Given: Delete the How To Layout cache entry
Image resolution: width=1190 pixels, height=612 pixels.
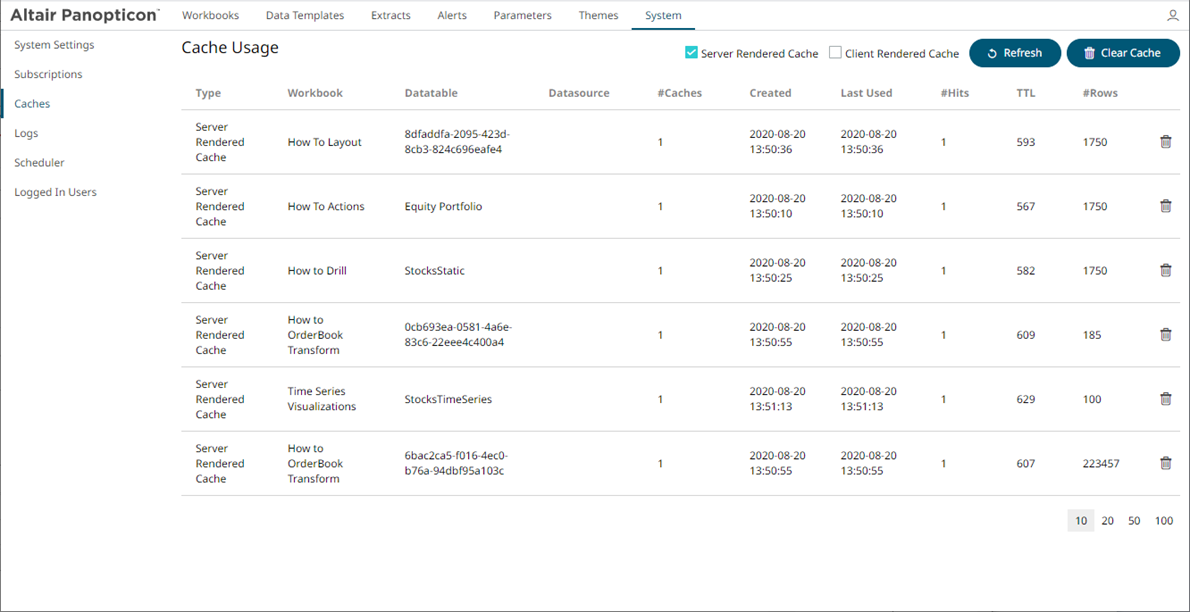Looking at the screenshot, I should coord(1165,142).
